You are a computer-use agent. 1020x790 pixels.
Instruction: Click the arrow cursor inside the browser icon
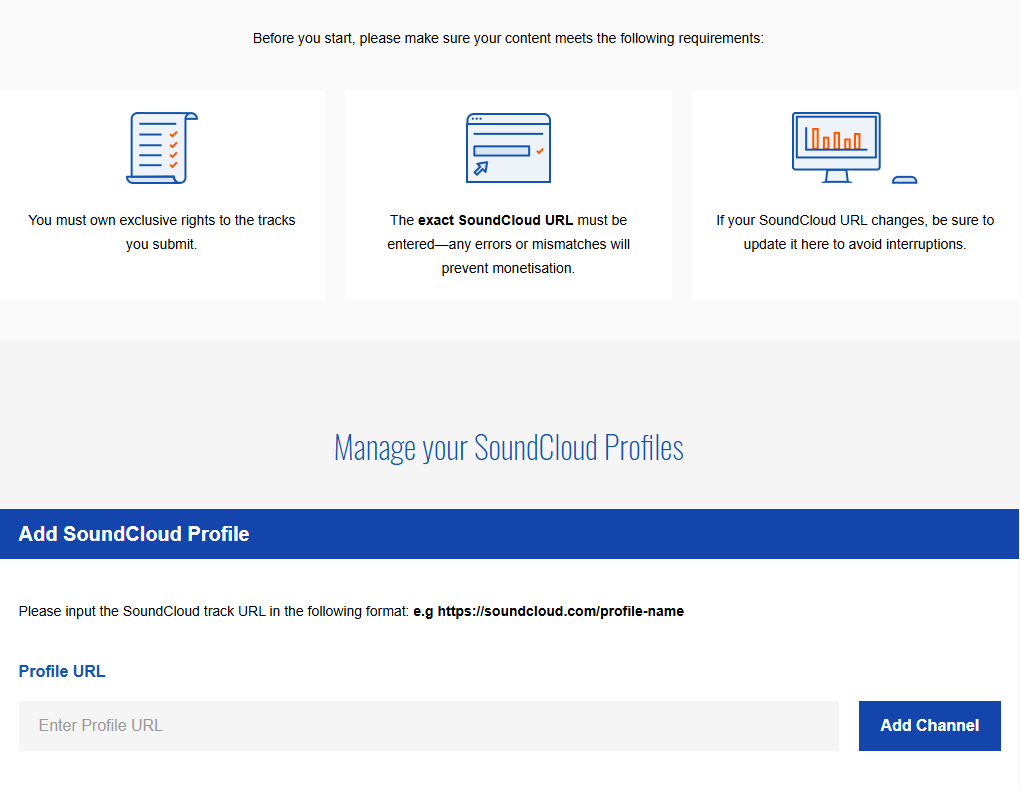click(481, 168)
